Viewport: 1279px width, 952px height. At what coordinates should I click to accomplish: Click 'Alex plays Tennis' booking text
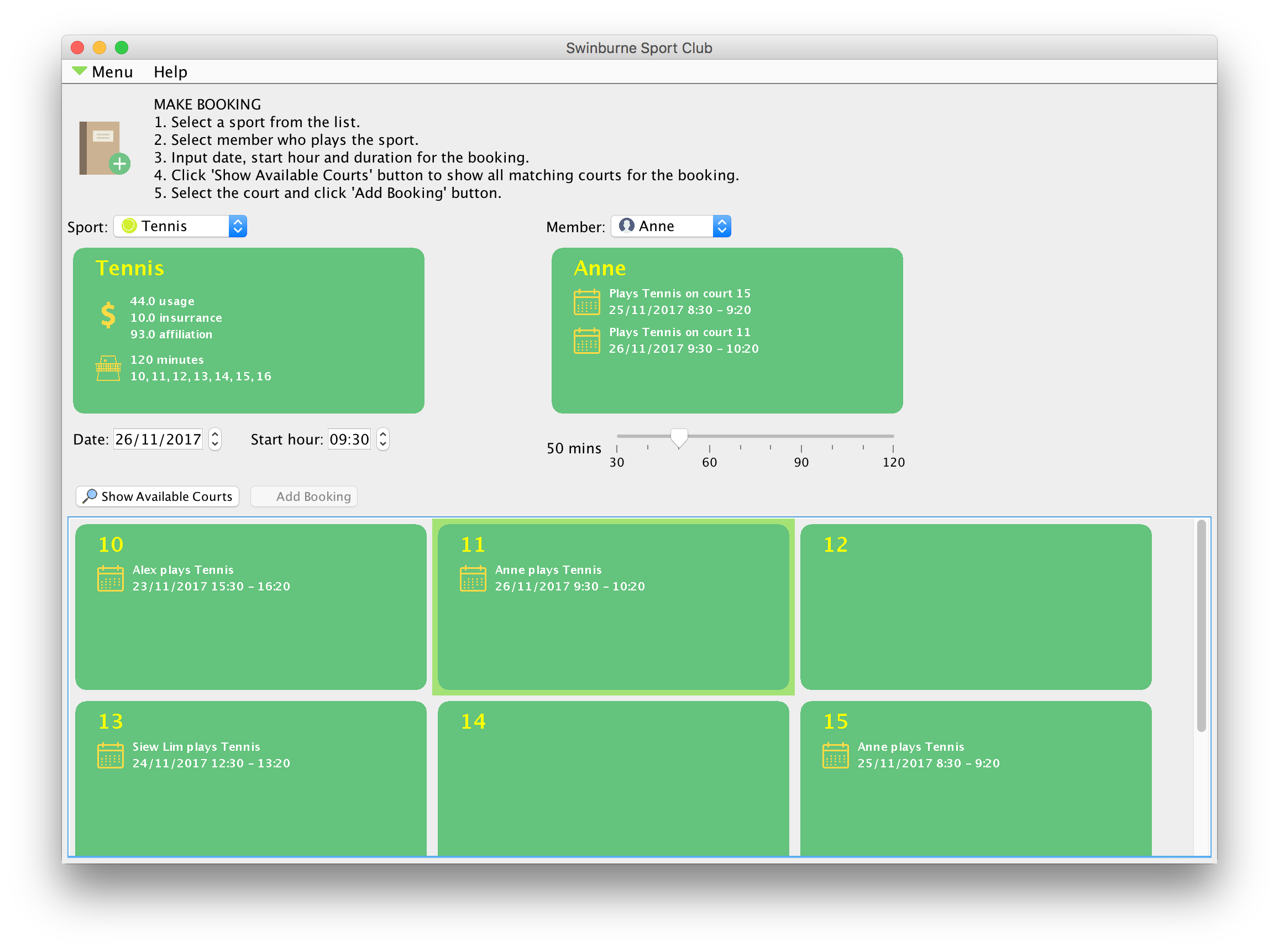(x=183, y=569)
